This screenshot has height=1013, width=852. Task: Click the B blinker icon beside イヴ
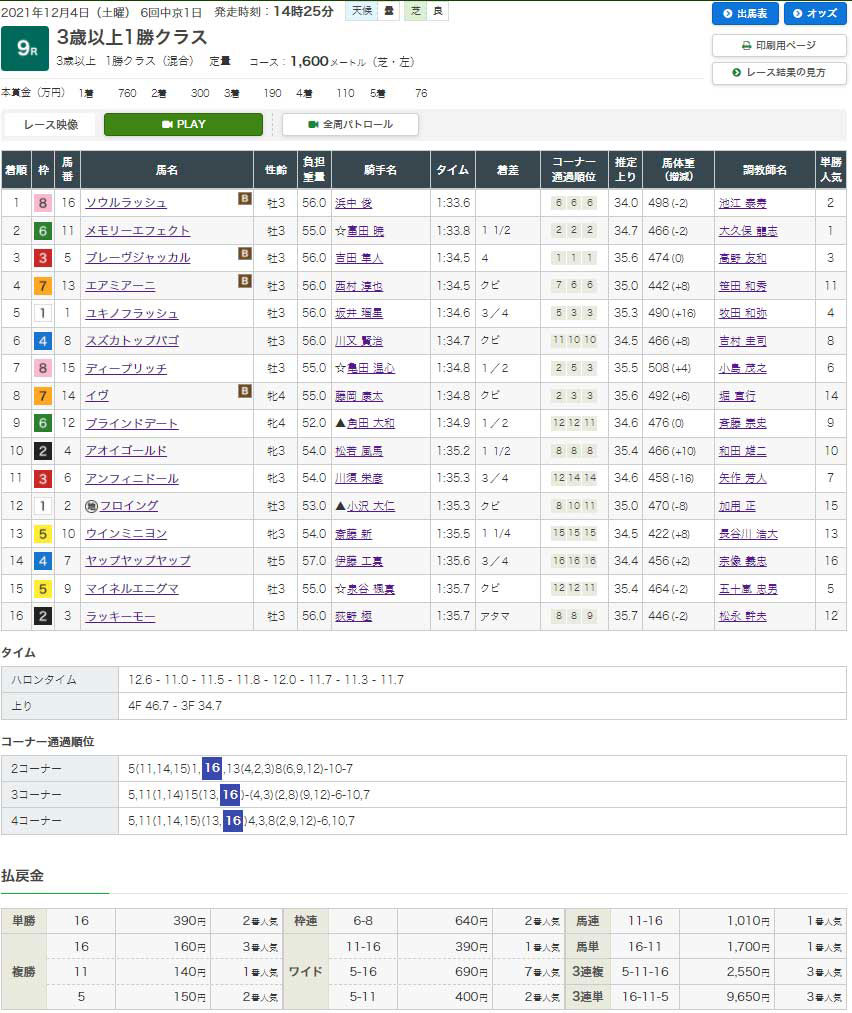pyautogui.click(x=244, y=391)
